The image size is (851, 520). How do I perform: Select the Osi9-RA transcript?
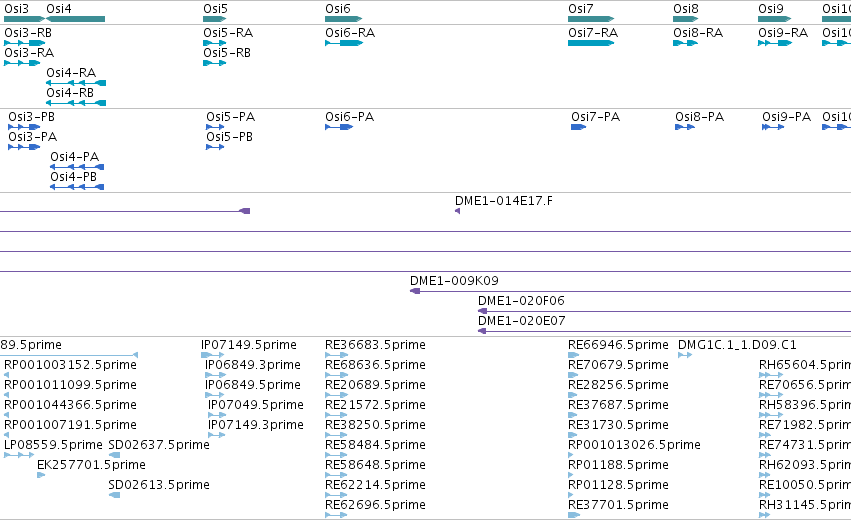tap(775, 43)
